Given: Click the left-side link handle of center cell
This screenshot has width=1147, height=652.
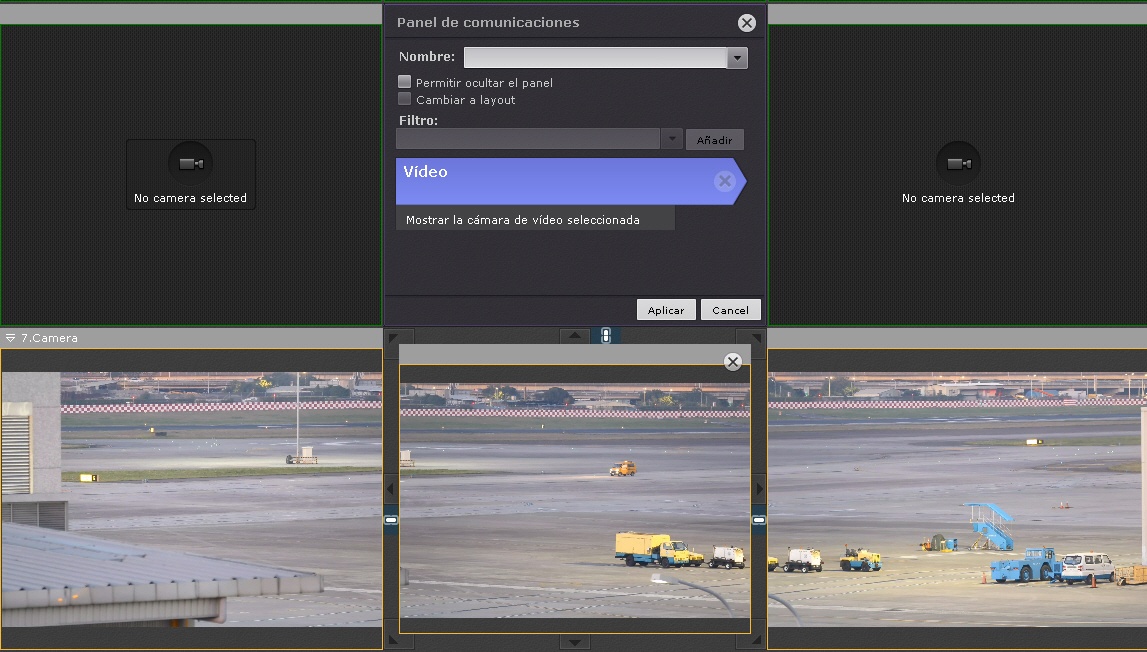Looking at the screenshot, I should (x=391, y=520).
